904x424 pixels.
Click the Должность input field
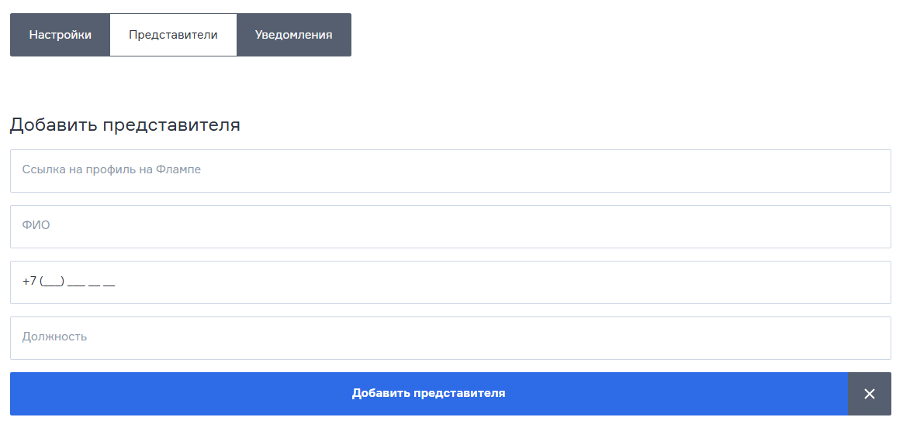tap(450, 338)
